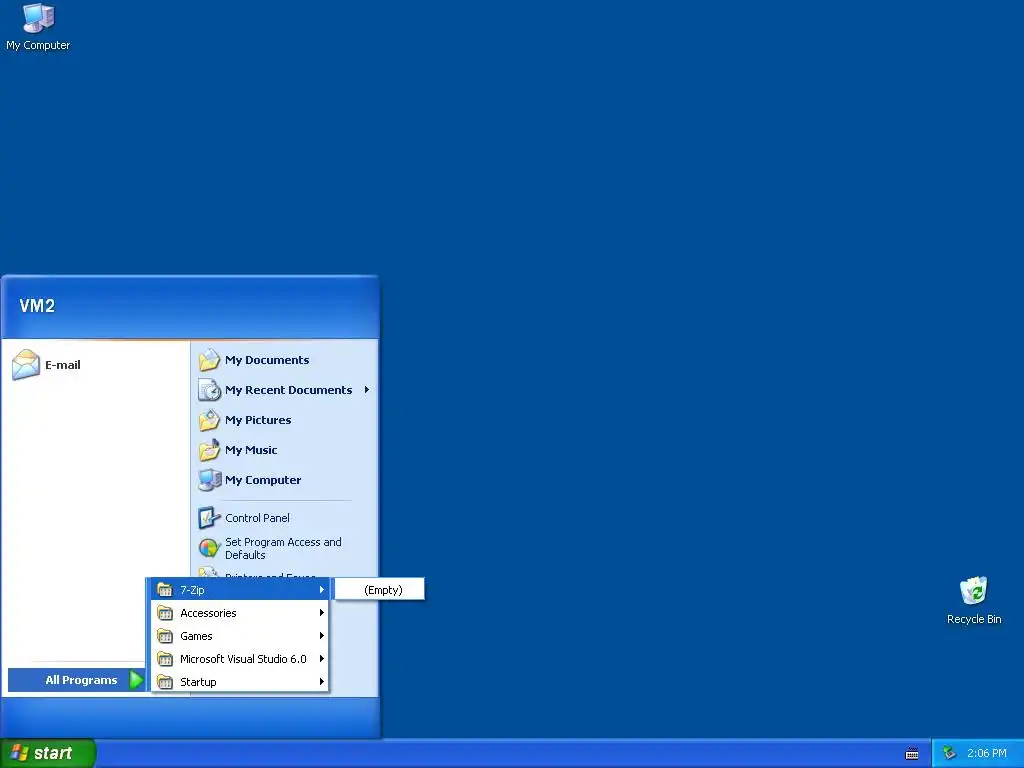Click My Recent Documents label

tap(289, 390)
